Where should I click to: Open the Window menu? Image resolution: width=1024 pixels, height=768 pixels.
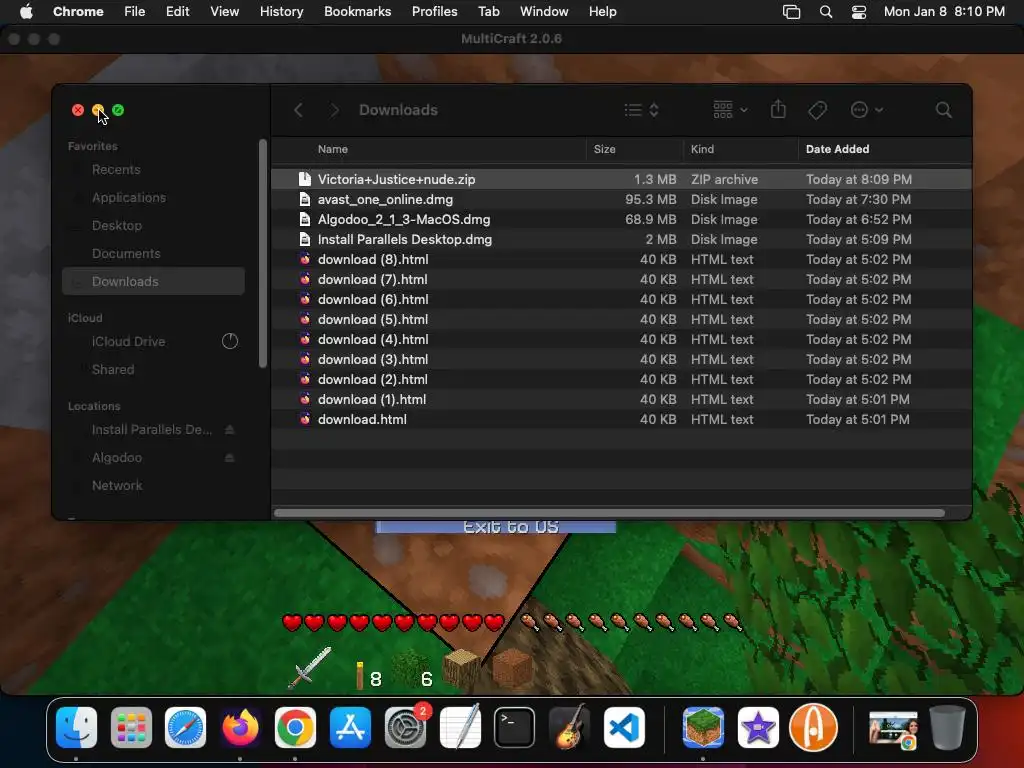544,12
